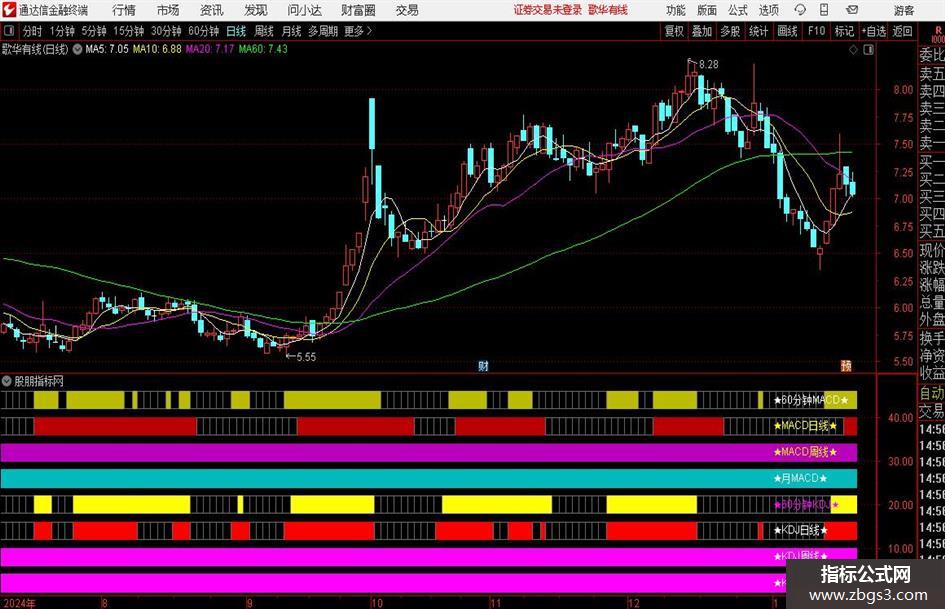The height and width of the screenshot is (609, 945).
Task: Open the 行情 menu
Action: pyautogui.click(x=124, y=10)
